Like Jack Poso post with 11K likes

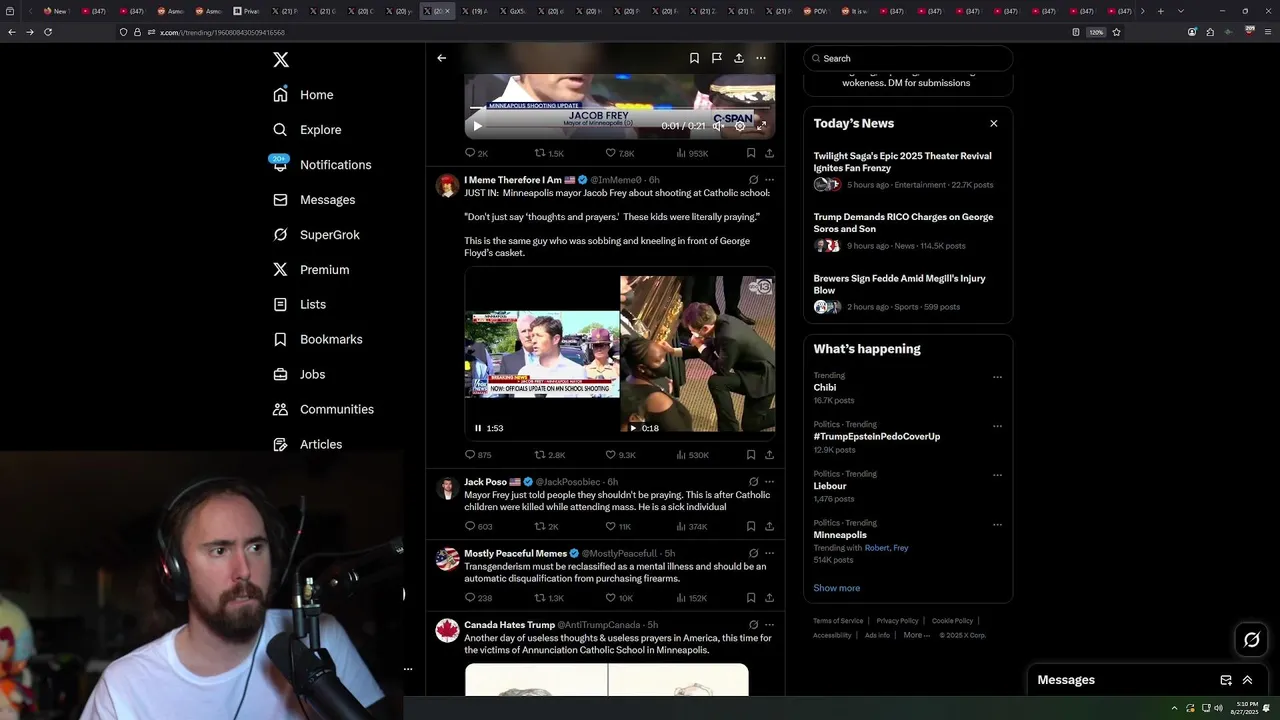[x=618, y=527]
